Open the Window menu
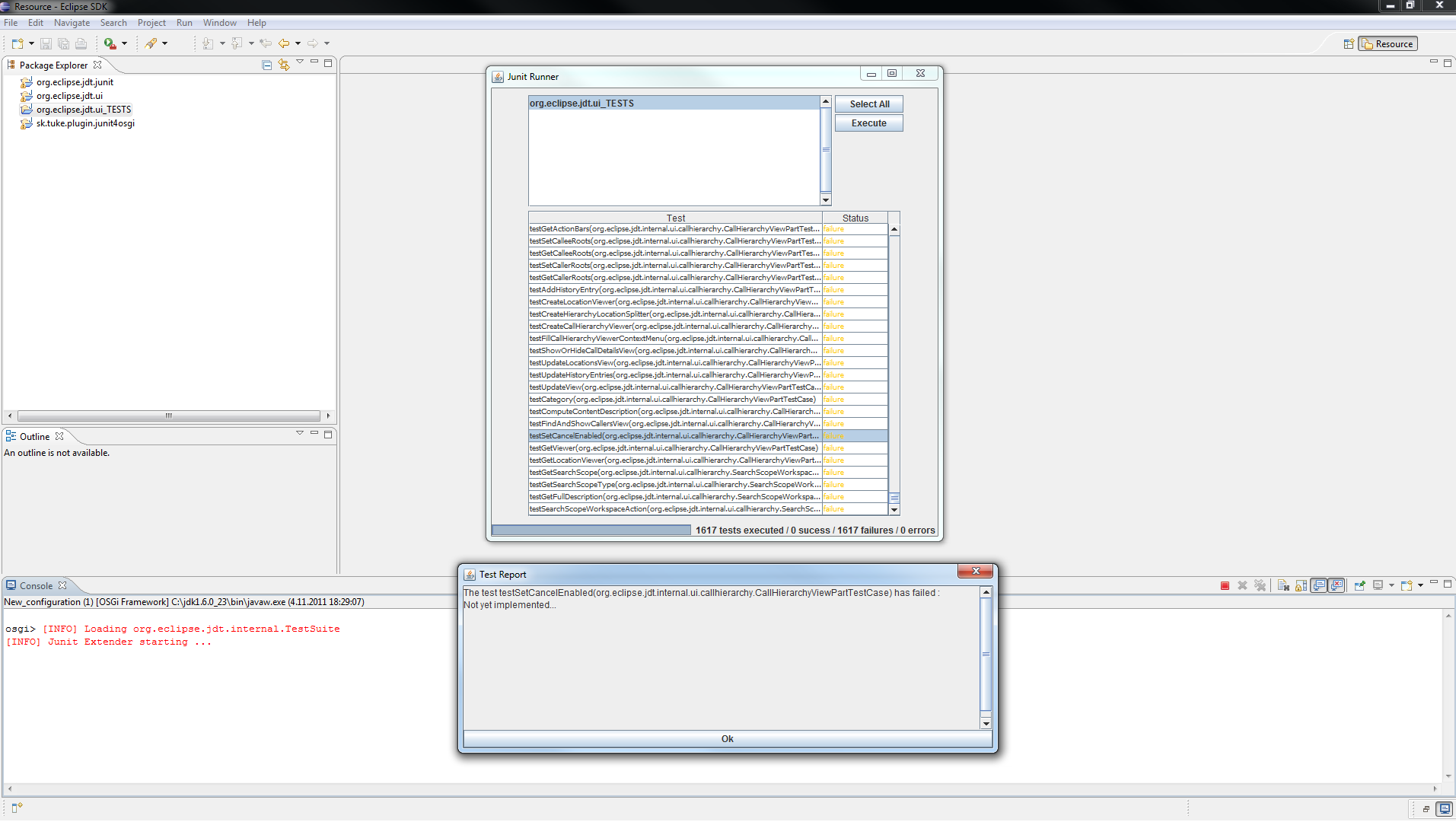This screenshot has width=1456, height=822. click(x=219, y=23)
